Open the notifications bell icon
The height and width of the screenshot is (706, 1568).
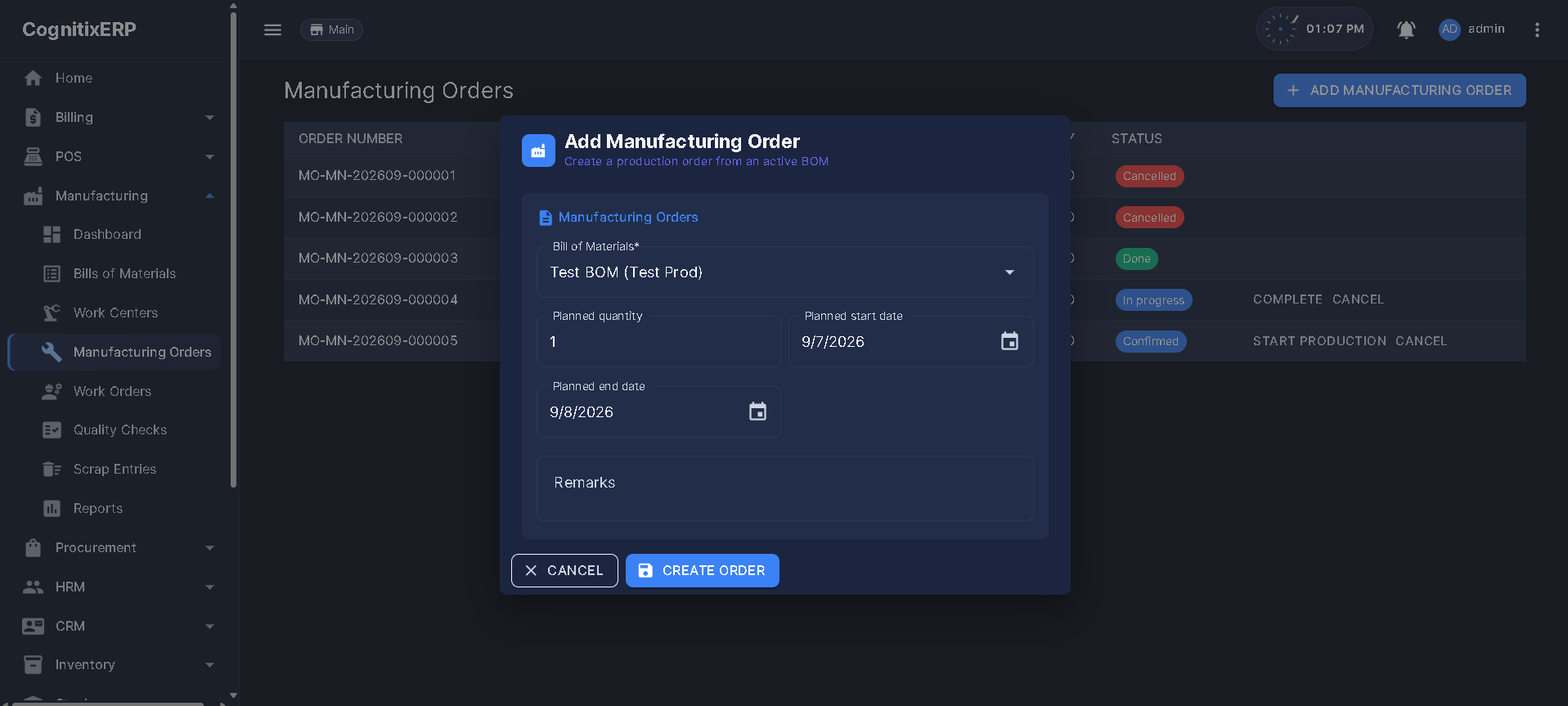pos(1405,29)
